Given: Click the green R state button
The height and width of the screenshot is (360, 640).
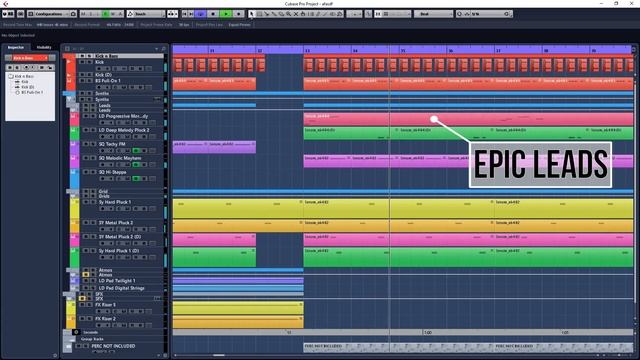Looking at the screenshot, I should (x=106, y=14).
